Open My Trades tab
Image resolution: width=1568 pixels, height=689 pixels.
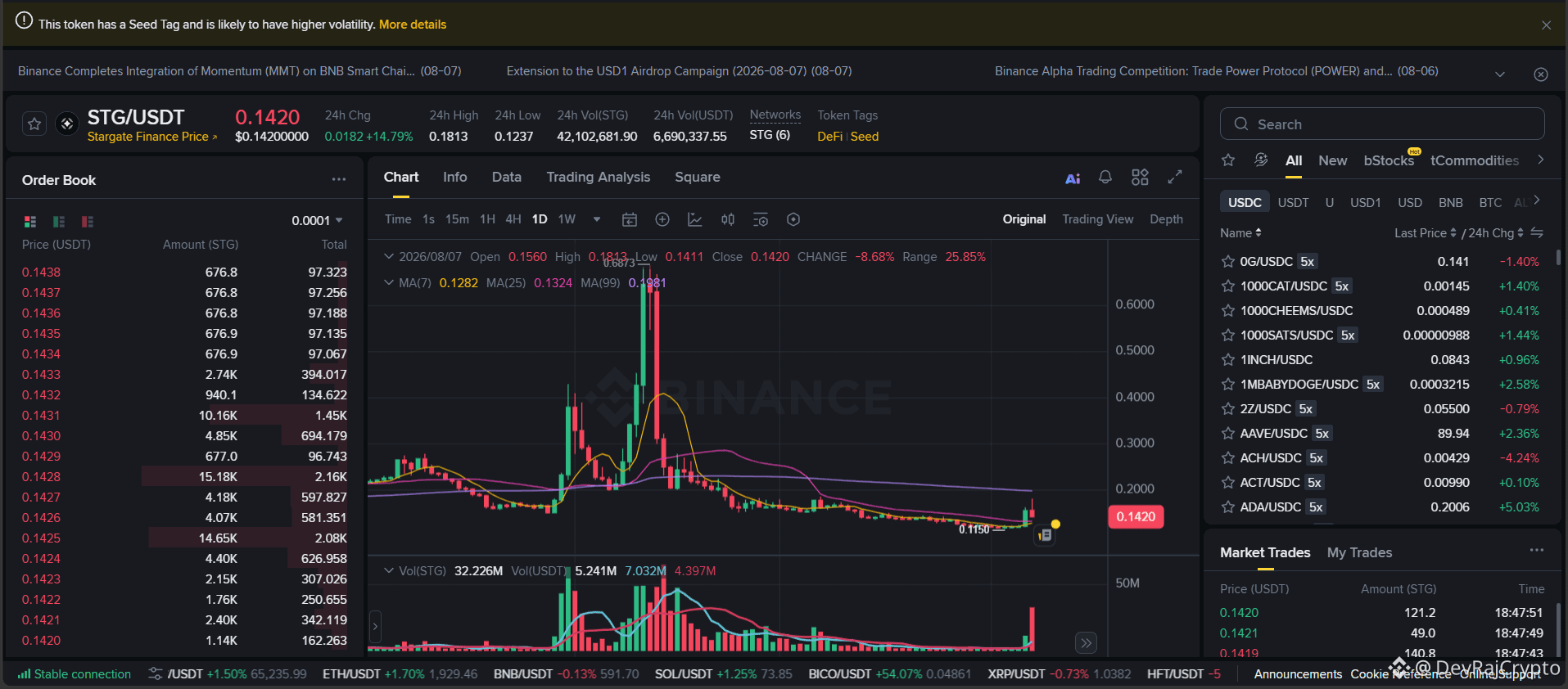(1359, 552)
